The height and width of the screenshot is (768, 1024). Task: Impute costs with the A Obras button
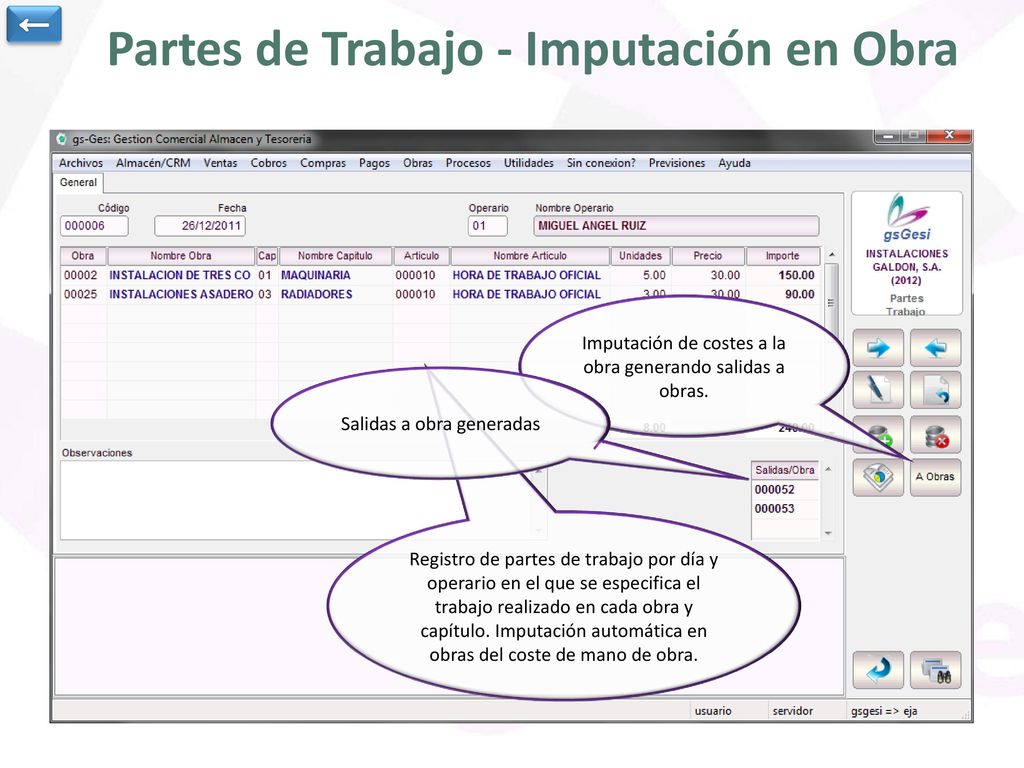click(x=936, y=477)
